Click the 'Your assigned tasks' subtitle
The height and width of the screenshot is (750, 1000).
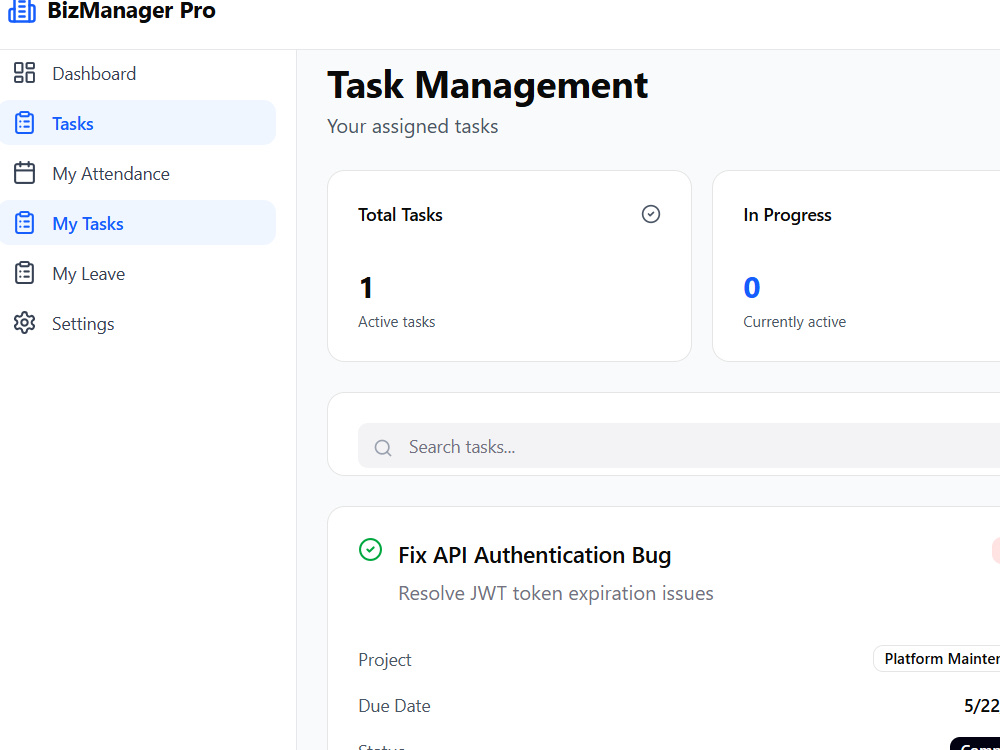coord(413,126)
